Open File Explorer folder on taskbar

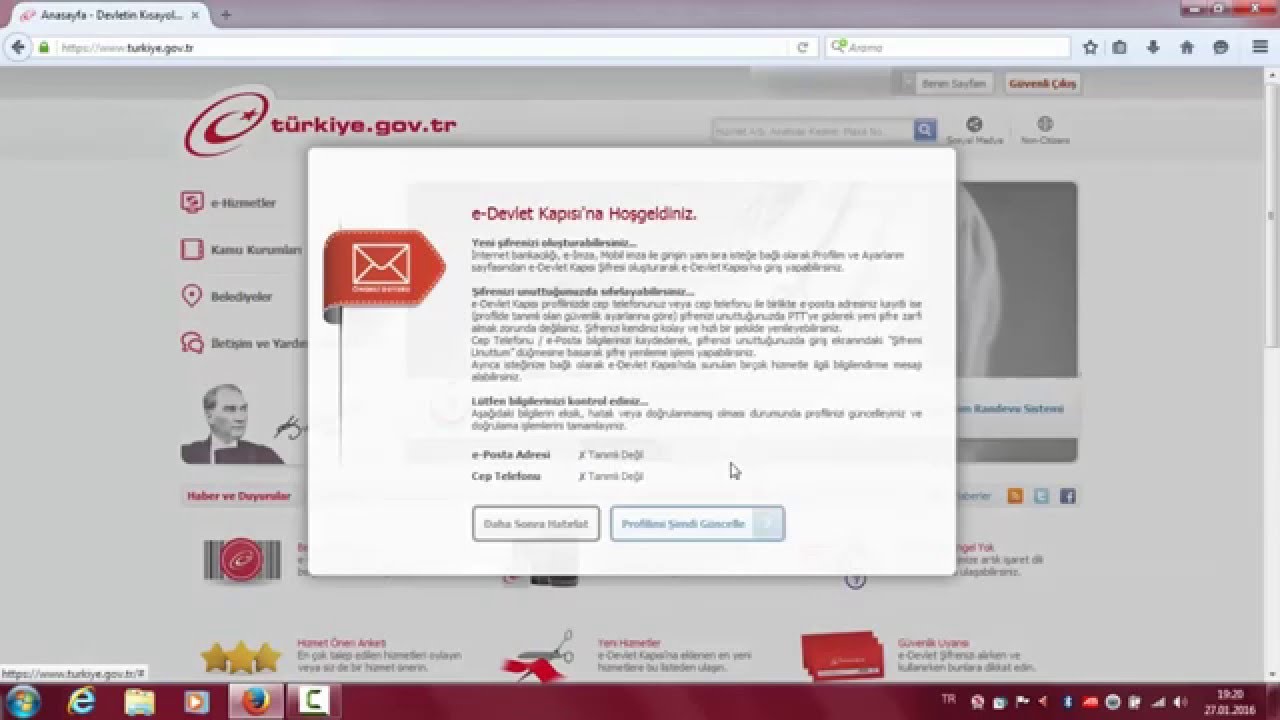tap(140, 702)
